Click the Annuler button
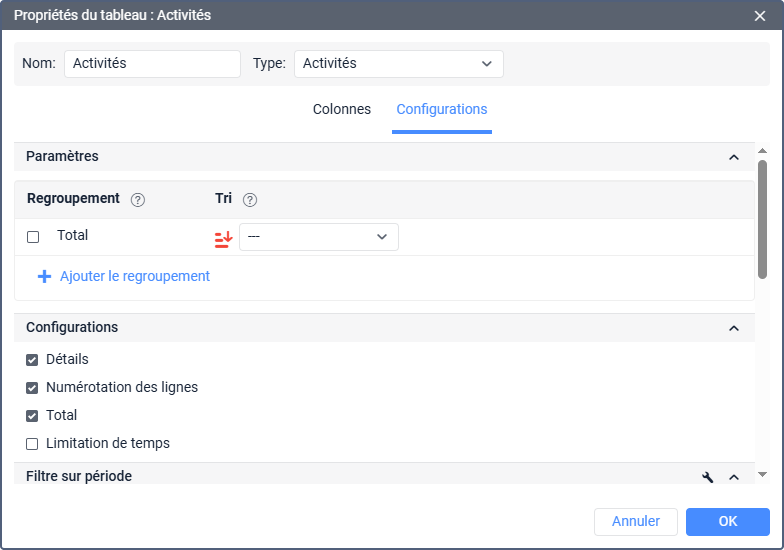Viewport: 784px width, 550px height. pyautogui.click(x=636, y=521)
